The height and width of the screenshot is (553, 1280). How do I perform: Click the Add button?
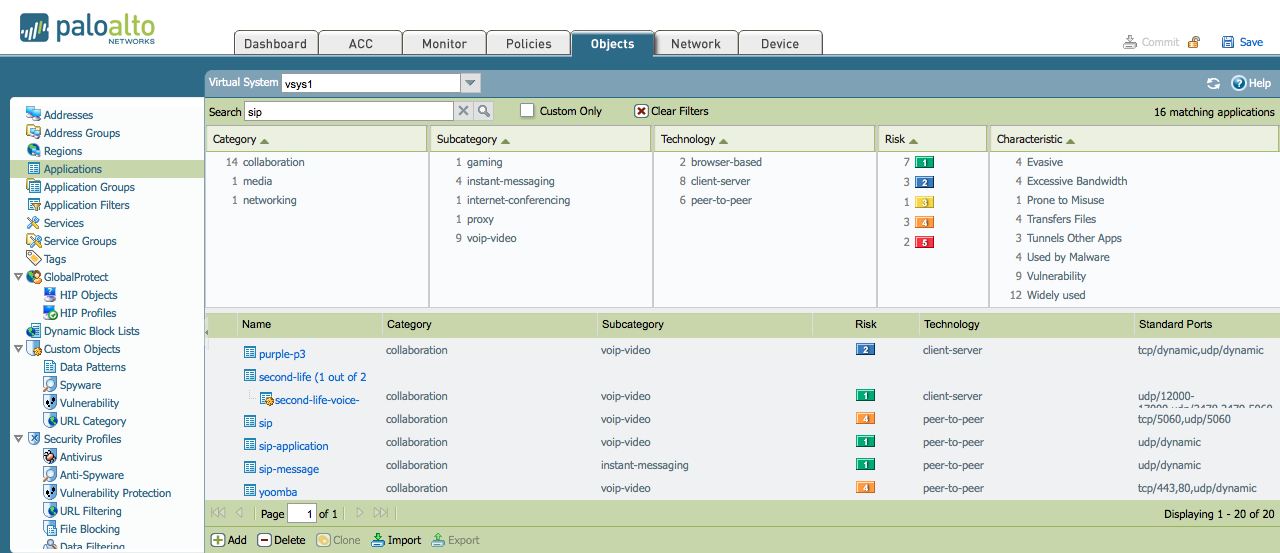[228, 540]
